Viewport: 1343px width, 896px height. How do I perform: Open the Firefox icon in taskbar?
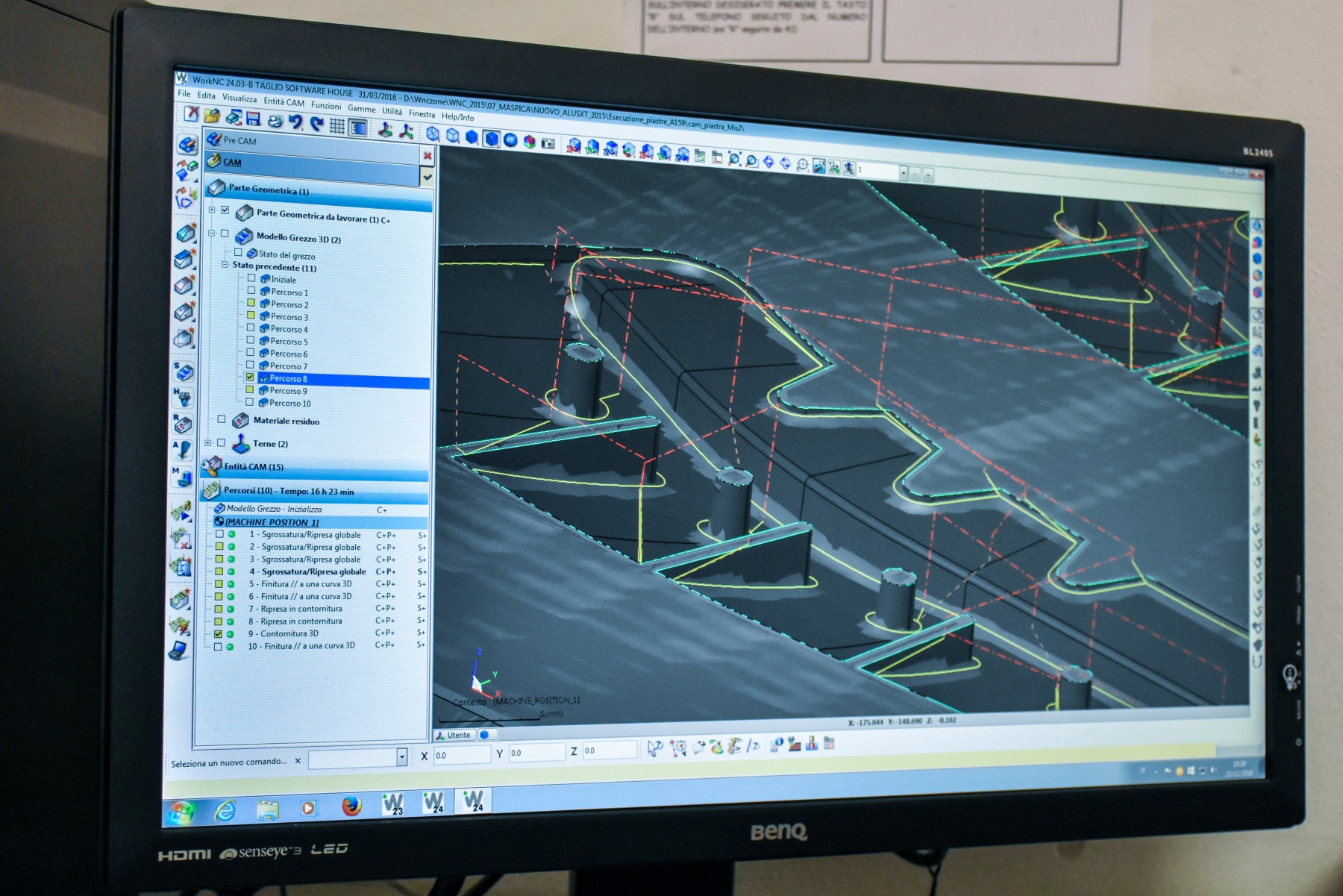(351, 806)
